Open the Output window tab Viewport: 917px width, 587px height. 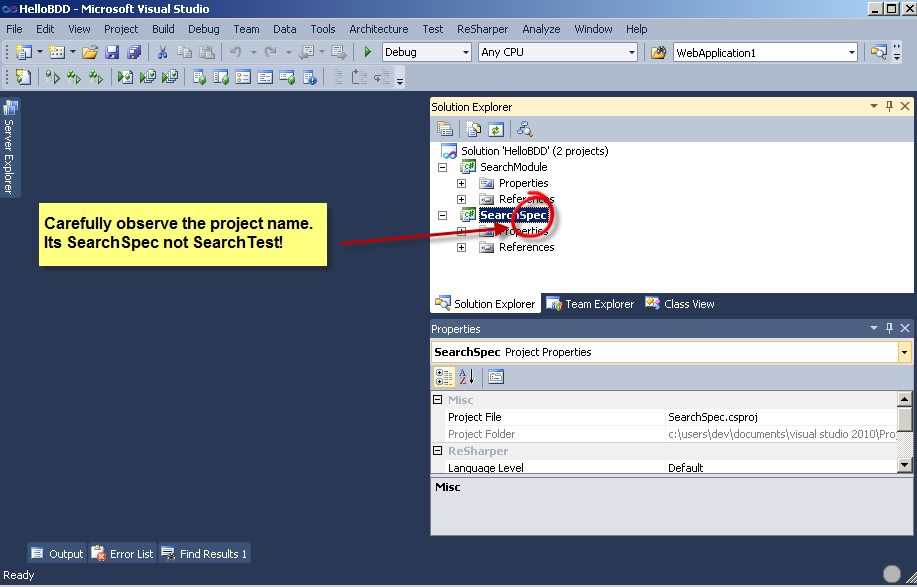(x=57, y=554)
